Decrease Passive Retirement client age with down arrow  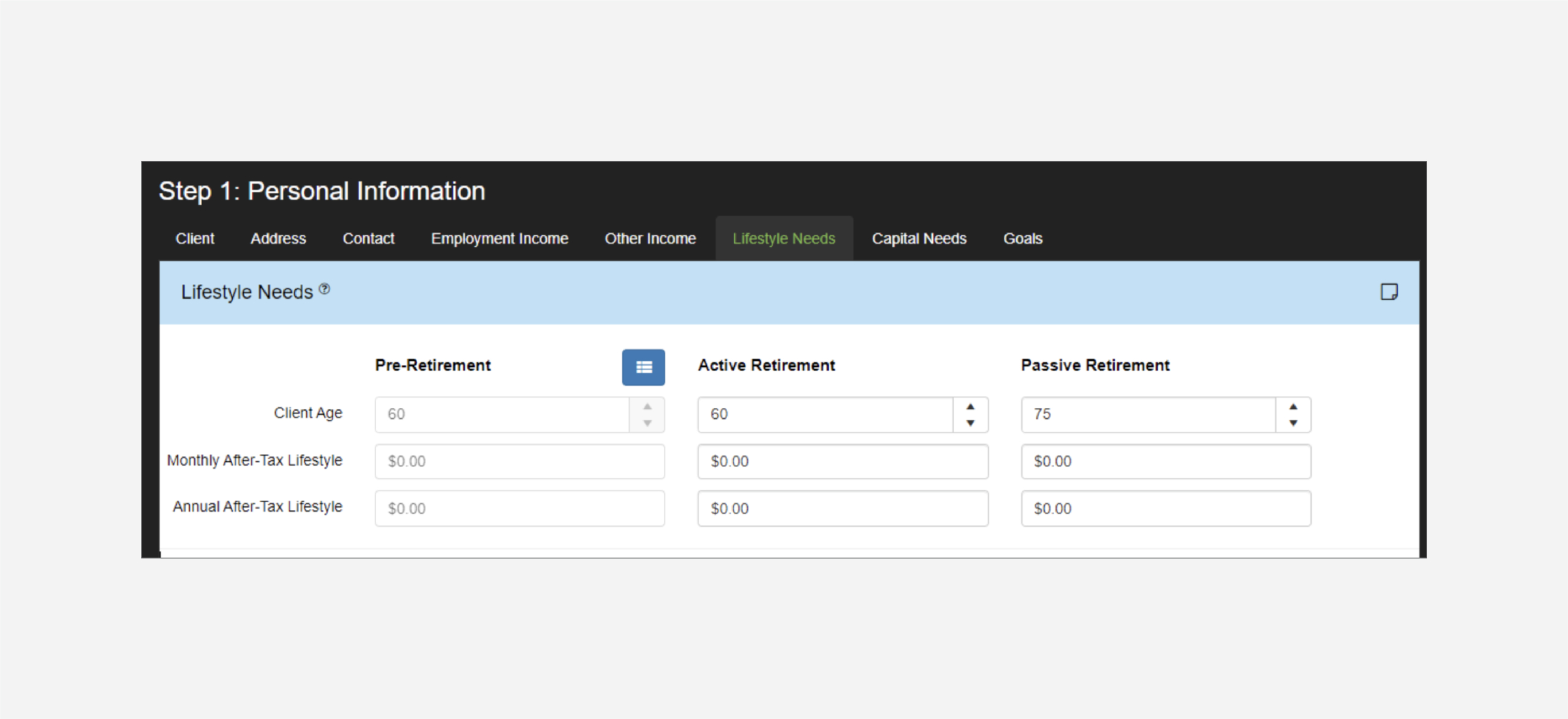click(1293, 423)
